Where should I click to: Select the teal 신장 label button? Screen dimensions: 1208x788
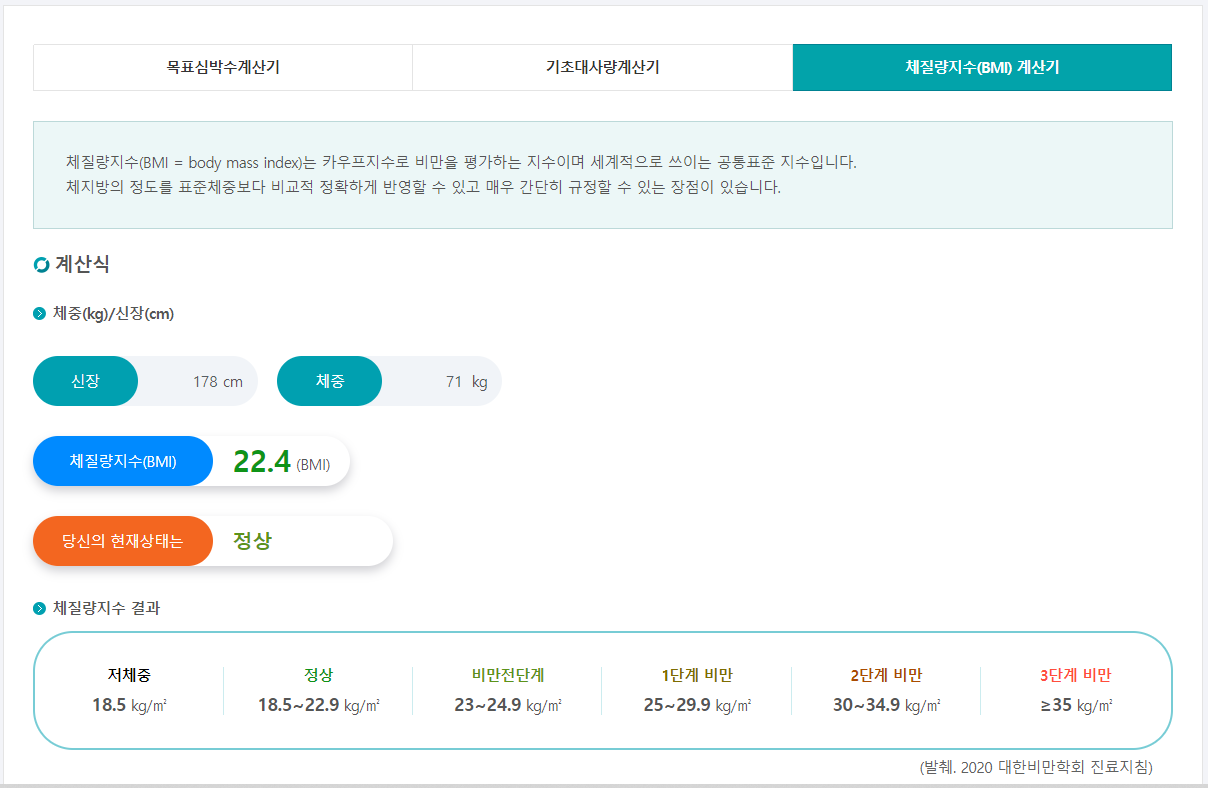[85, 380]
